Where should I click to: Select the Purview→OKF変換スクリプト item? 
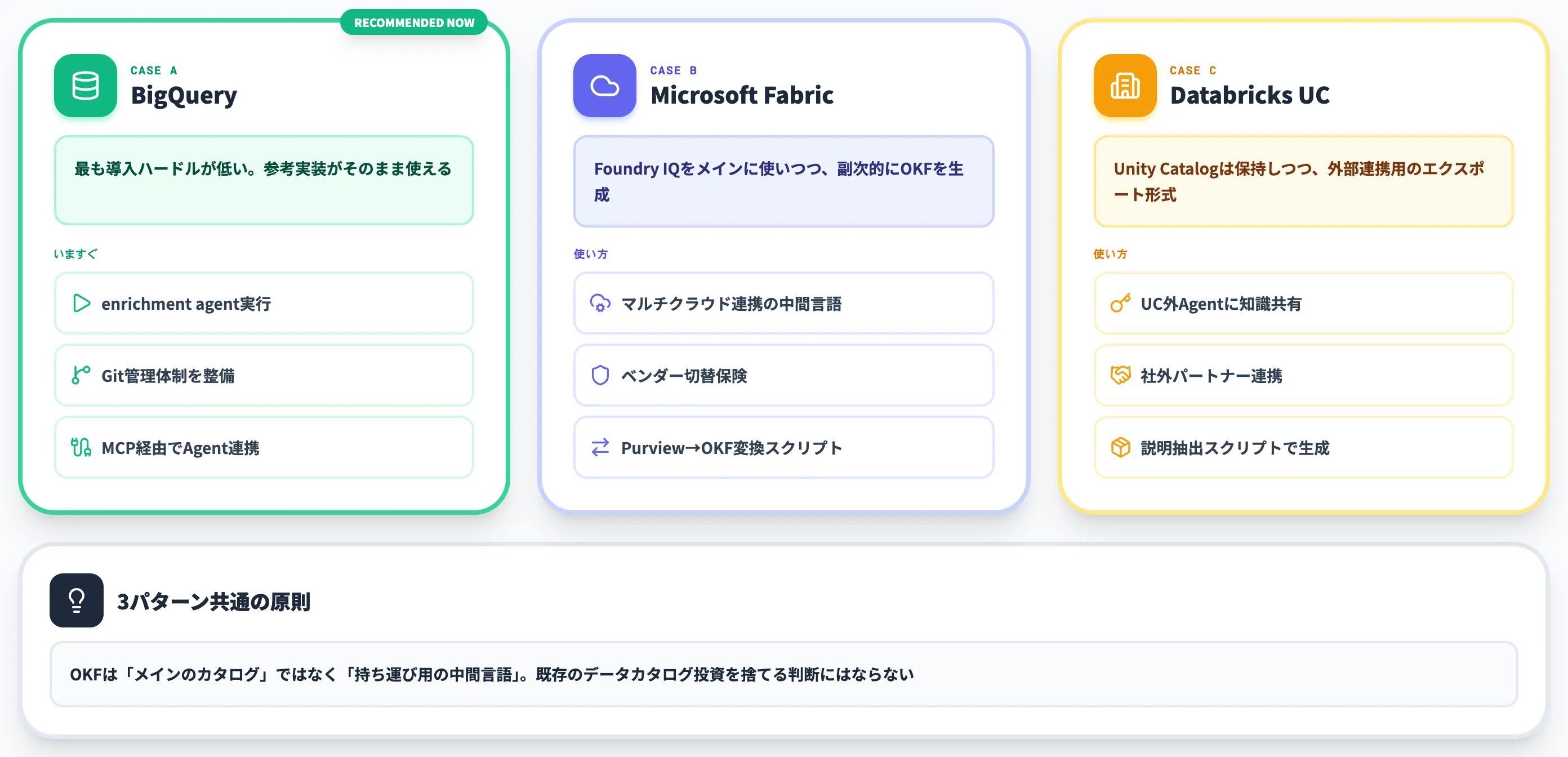(783, 447)
